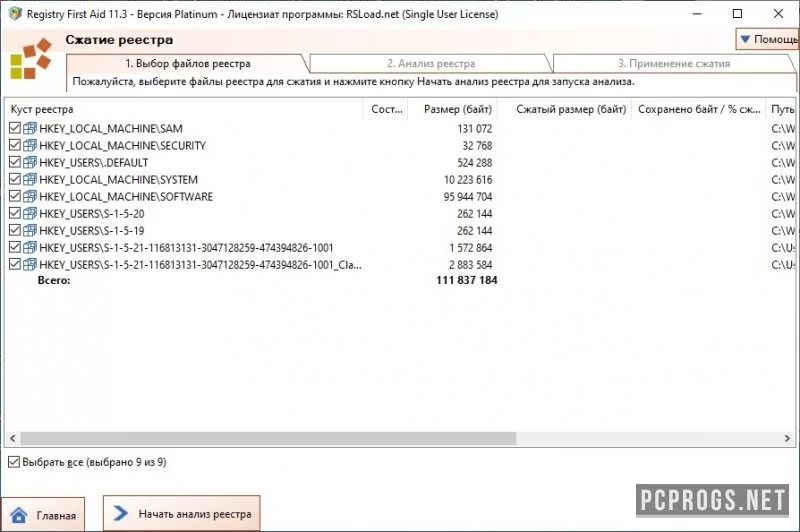Click the hive icon of HKEY_USERS\S-1-5-19
Image resolution: width=800 pixels, height=532 pixels.
click(x=30, y=231)
